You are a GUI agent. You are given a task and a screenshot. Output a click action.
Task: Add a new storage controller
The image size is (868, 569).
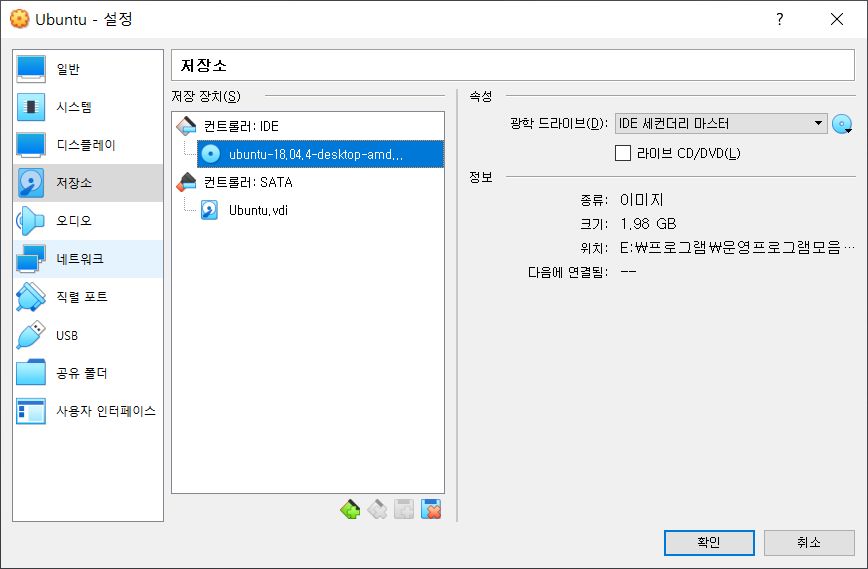click(350, 509)
